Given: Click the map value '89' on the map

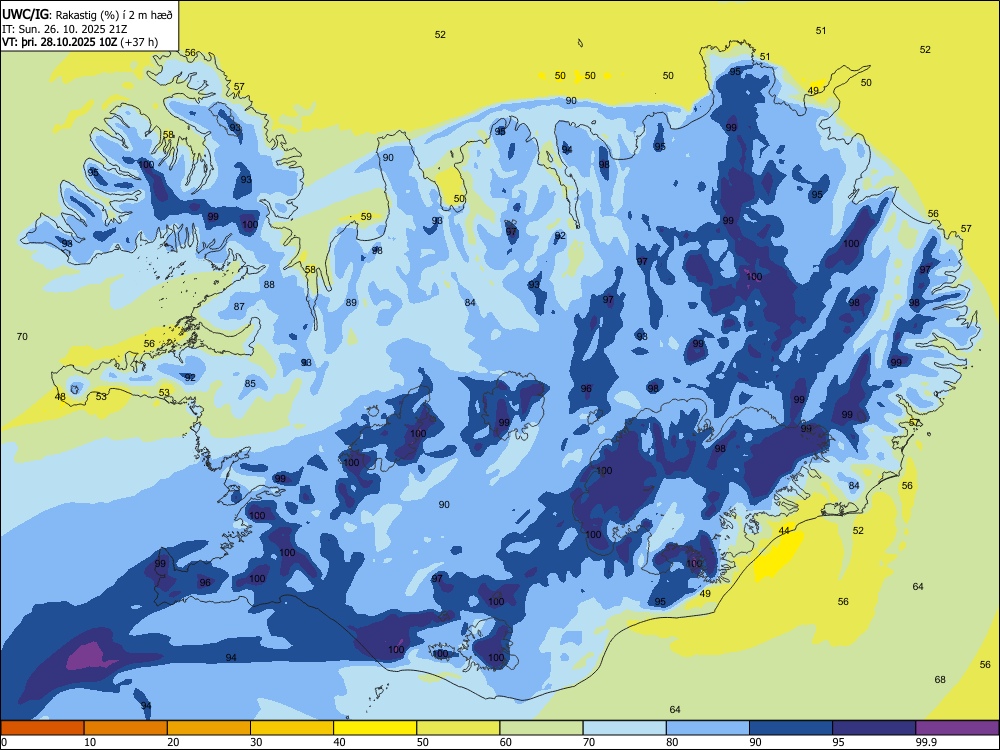Looking at the screenshot, I should pos(351,302).
